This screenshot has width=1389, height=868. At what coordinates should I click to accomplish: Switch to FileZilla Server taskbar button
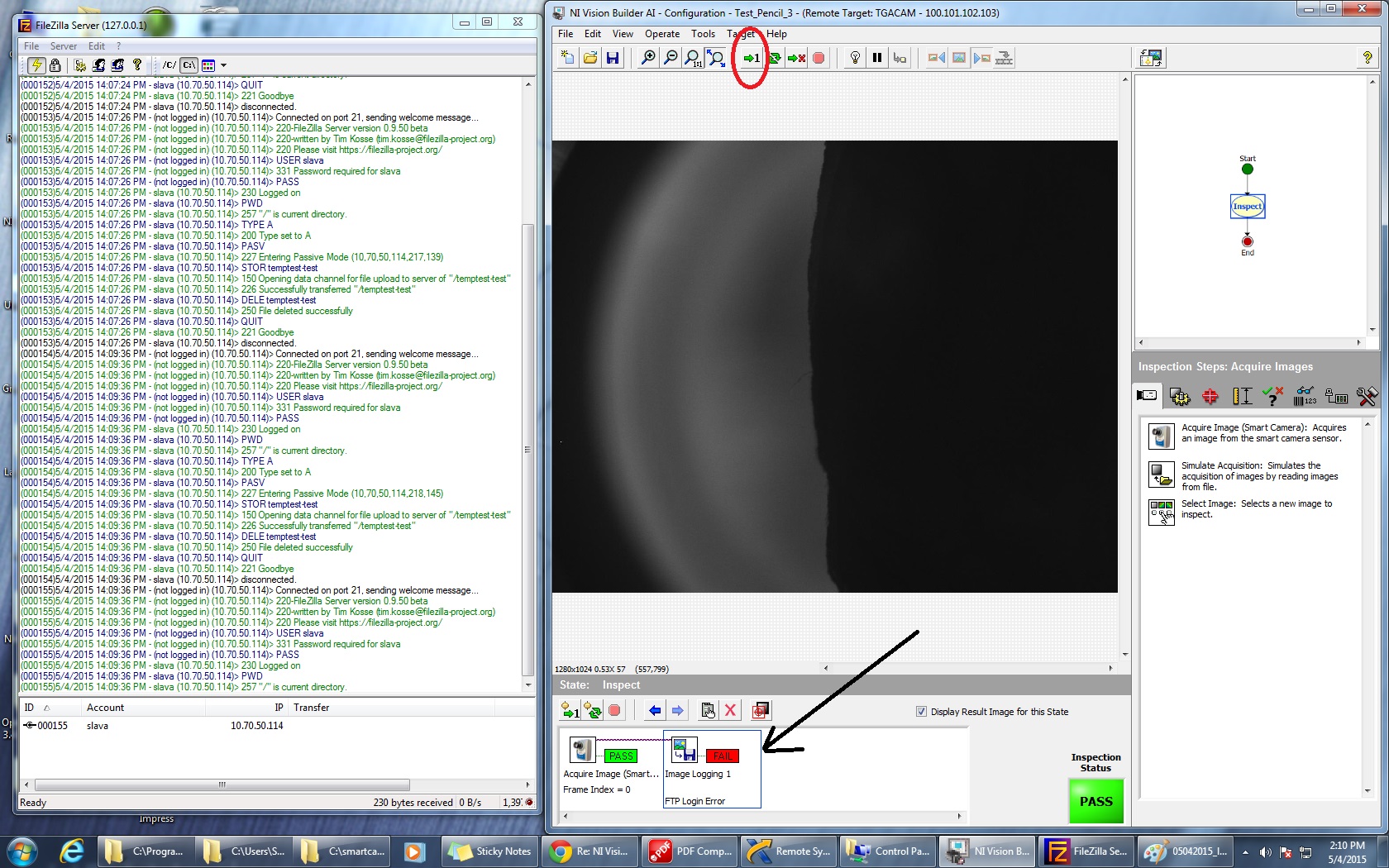(1086, 851)
